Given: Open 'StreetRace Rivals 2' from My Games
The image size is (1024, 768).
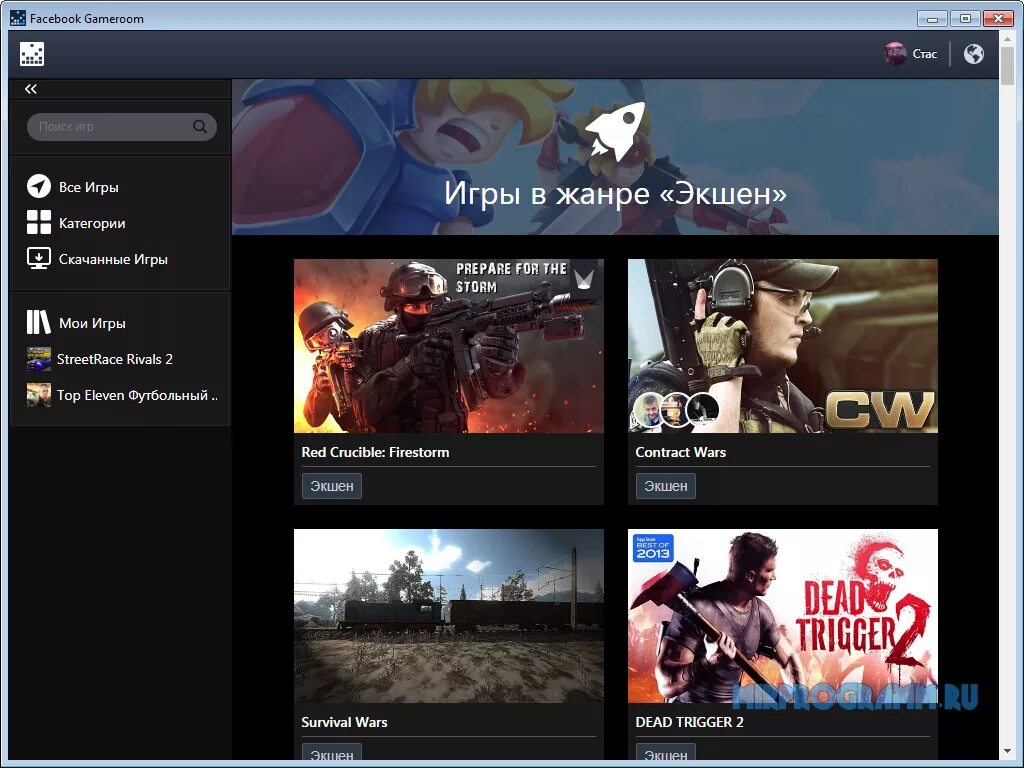Looking at the screenshot, I should tap(115, 359).
